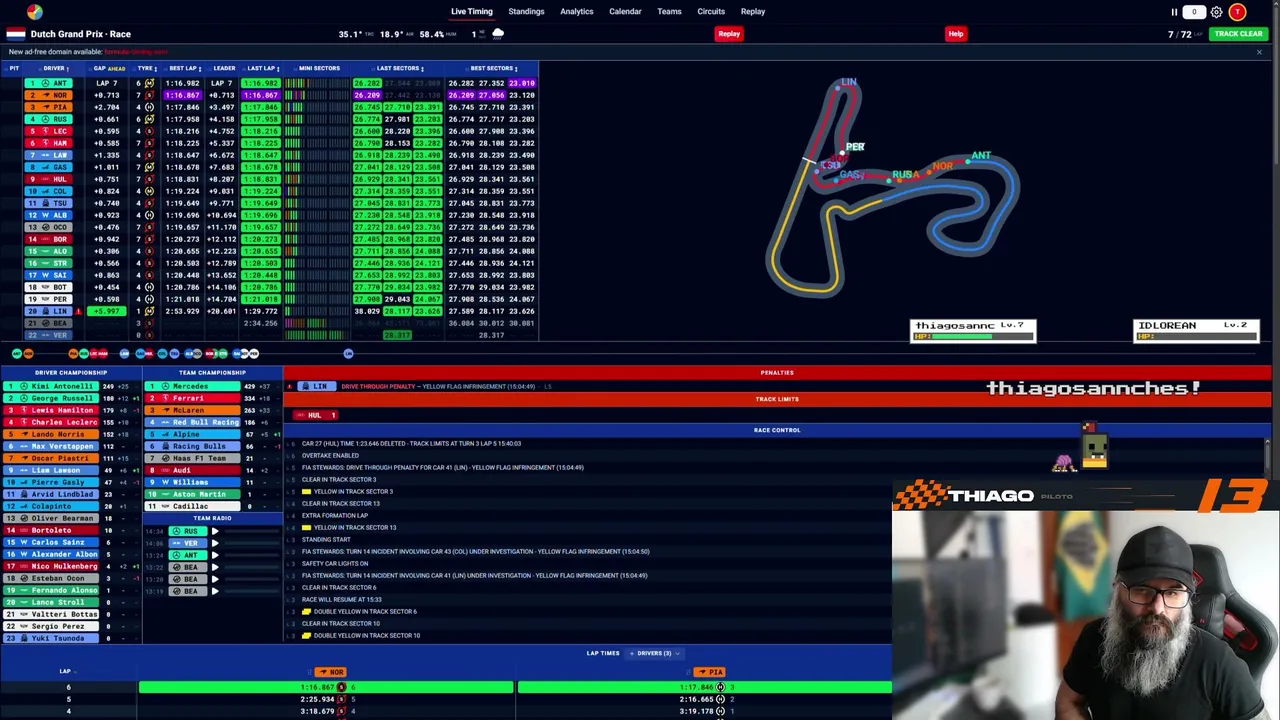The width and height of the screenshot is (1280, 720).
Task: Click the NOR lap times column header
Action: click(x=330, y=672)
